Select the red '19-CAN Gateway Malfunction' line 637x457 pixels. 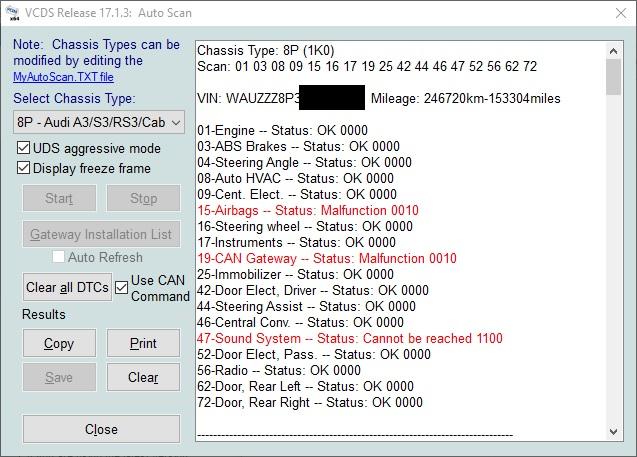pos(327,258)
